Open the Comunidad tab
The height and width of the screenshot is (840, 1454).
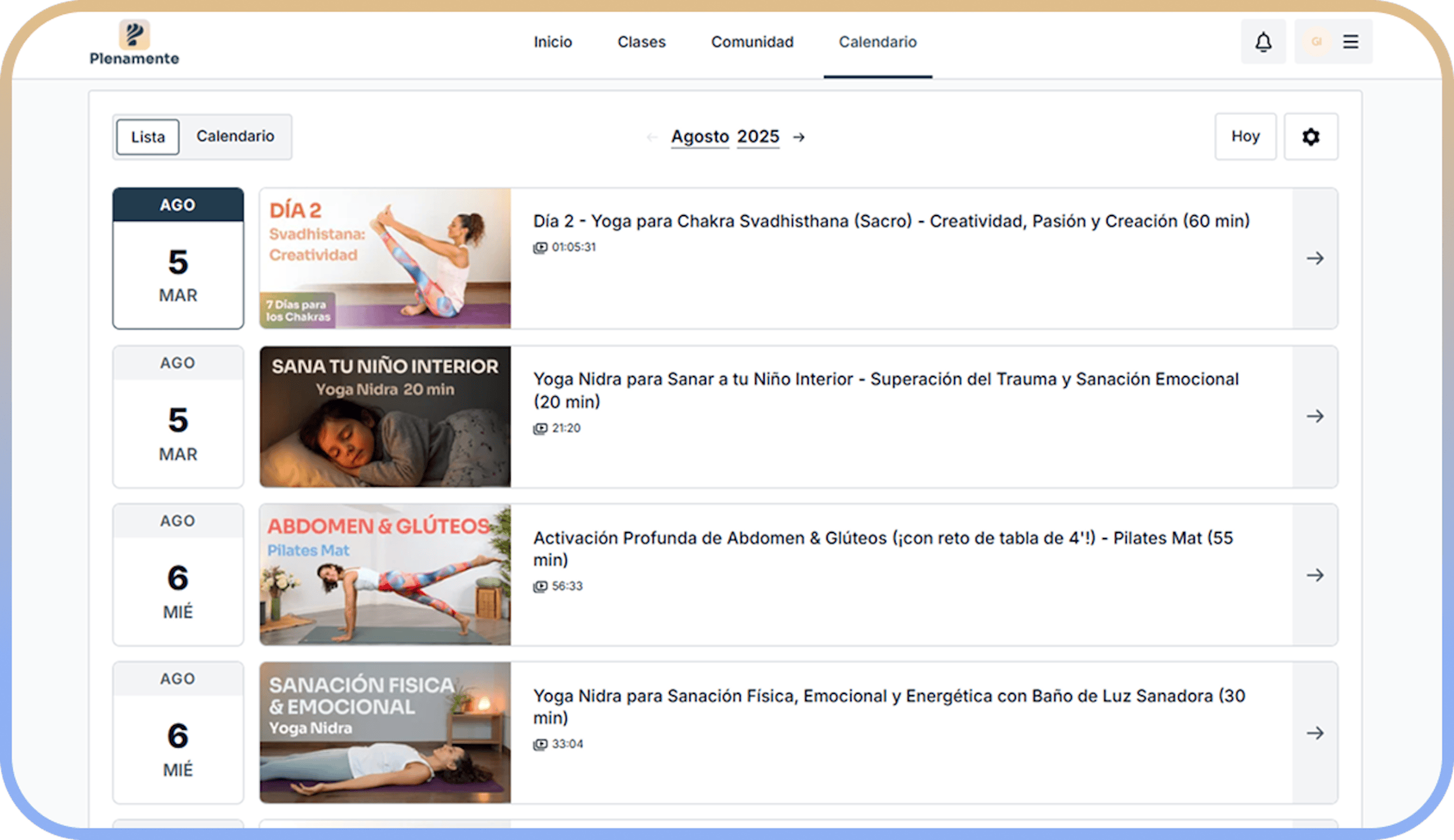[x=752, y=42]
